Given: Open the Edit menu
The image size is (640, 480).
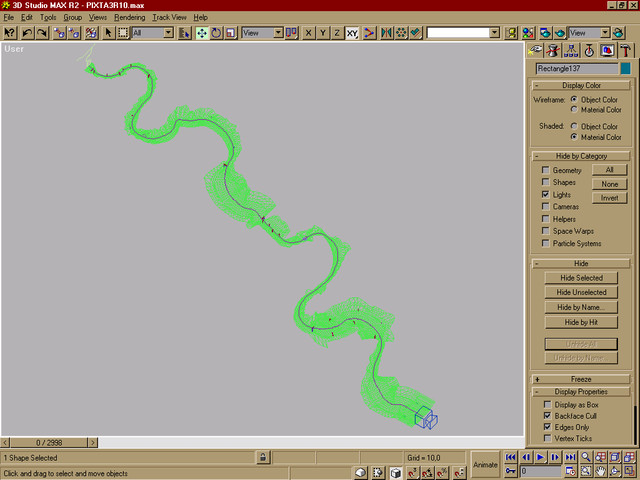Looking at the screenshot, I should click(27, 18).
